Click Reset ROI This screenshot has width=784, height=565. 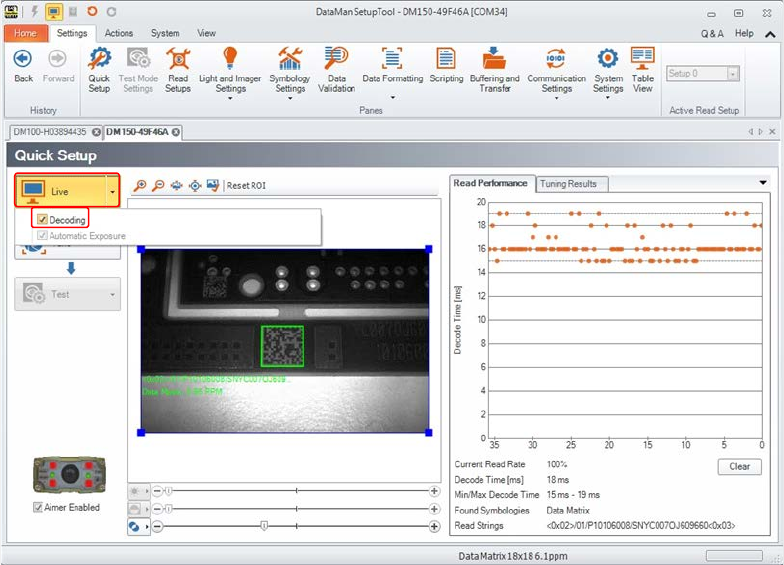(246, 185)
